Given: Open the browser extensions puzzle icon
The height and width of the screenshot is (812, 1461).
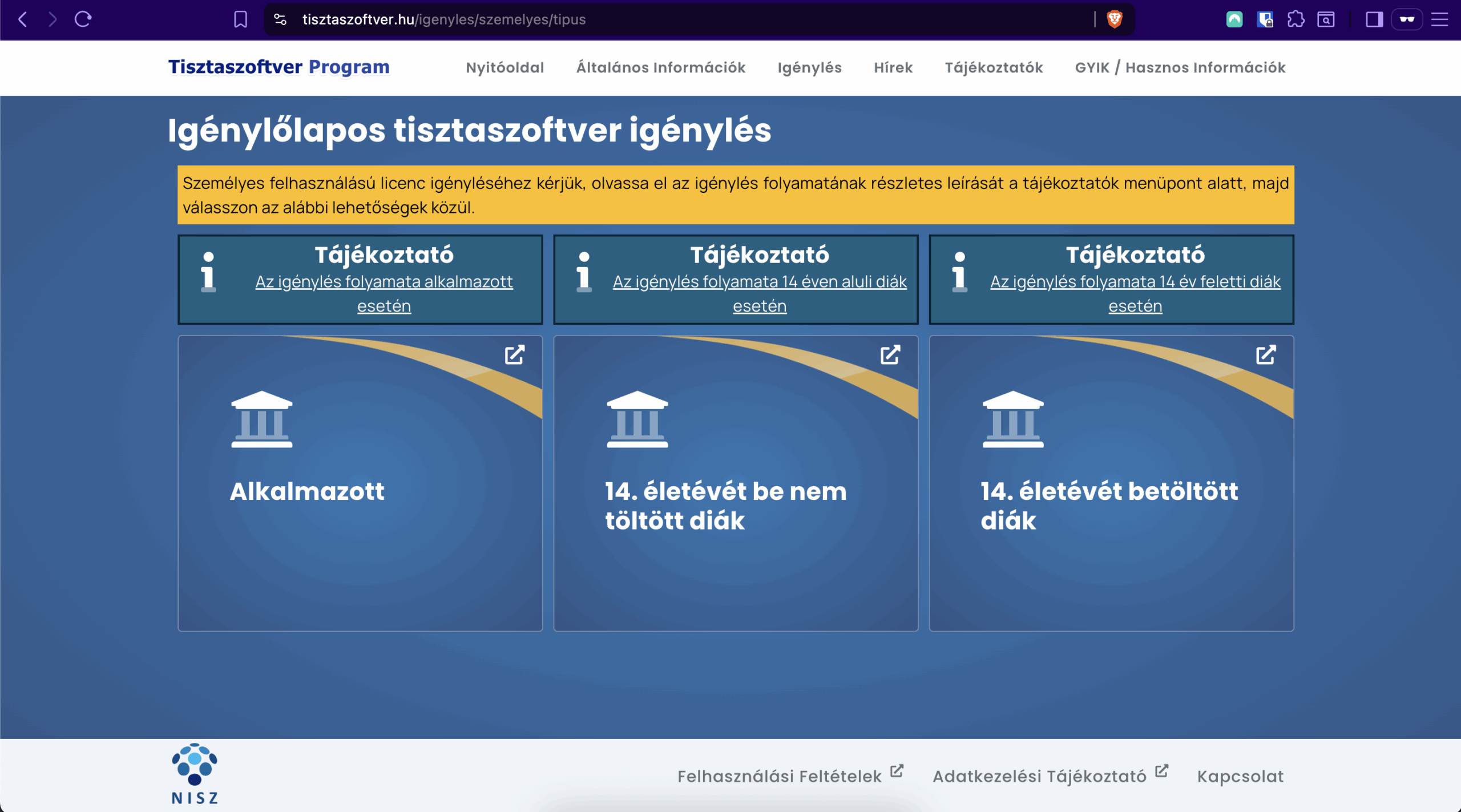Looking at the screenshot, I should click(1296, 19).
